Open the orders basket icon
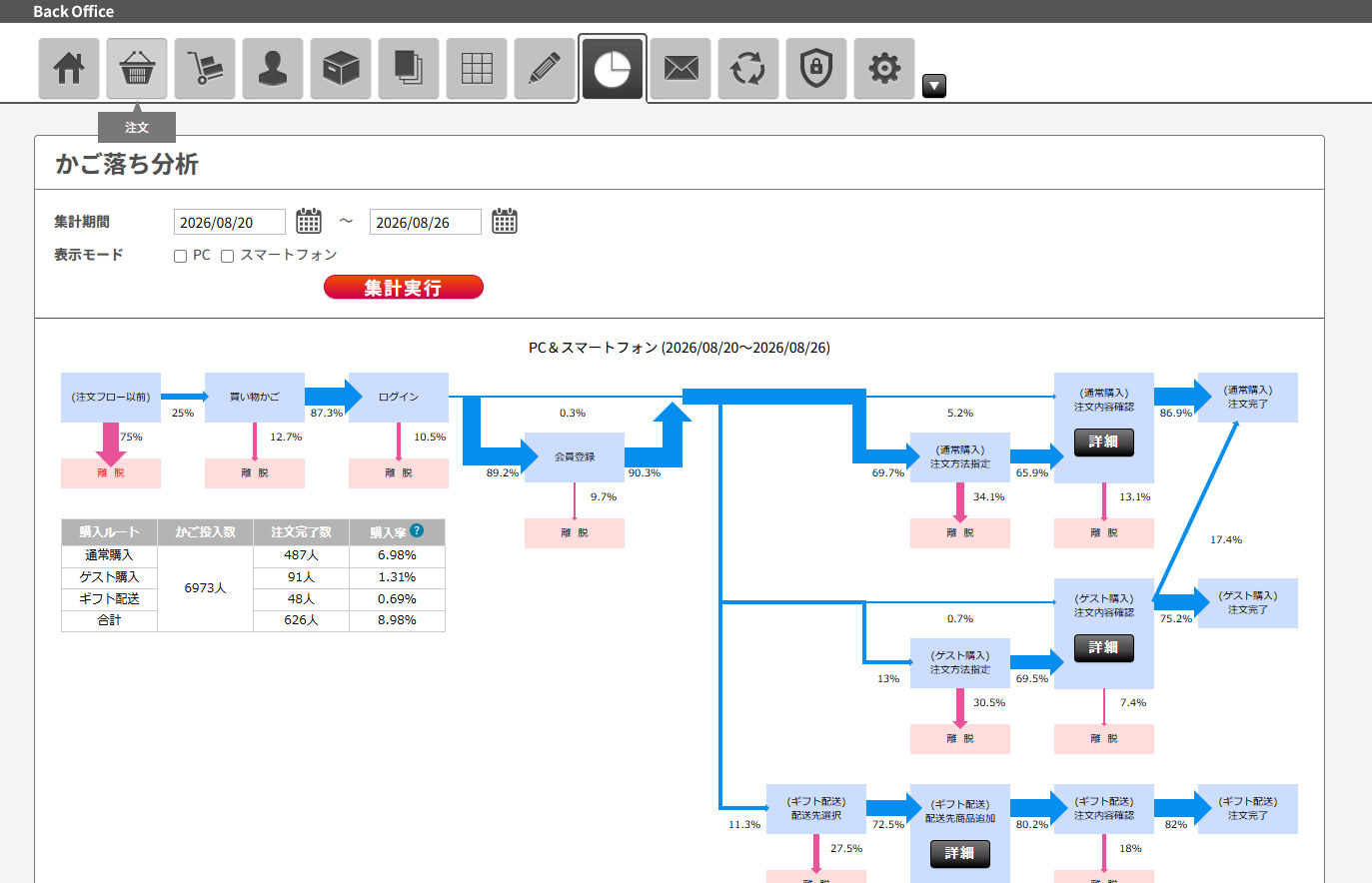 [x=137, y=69]
